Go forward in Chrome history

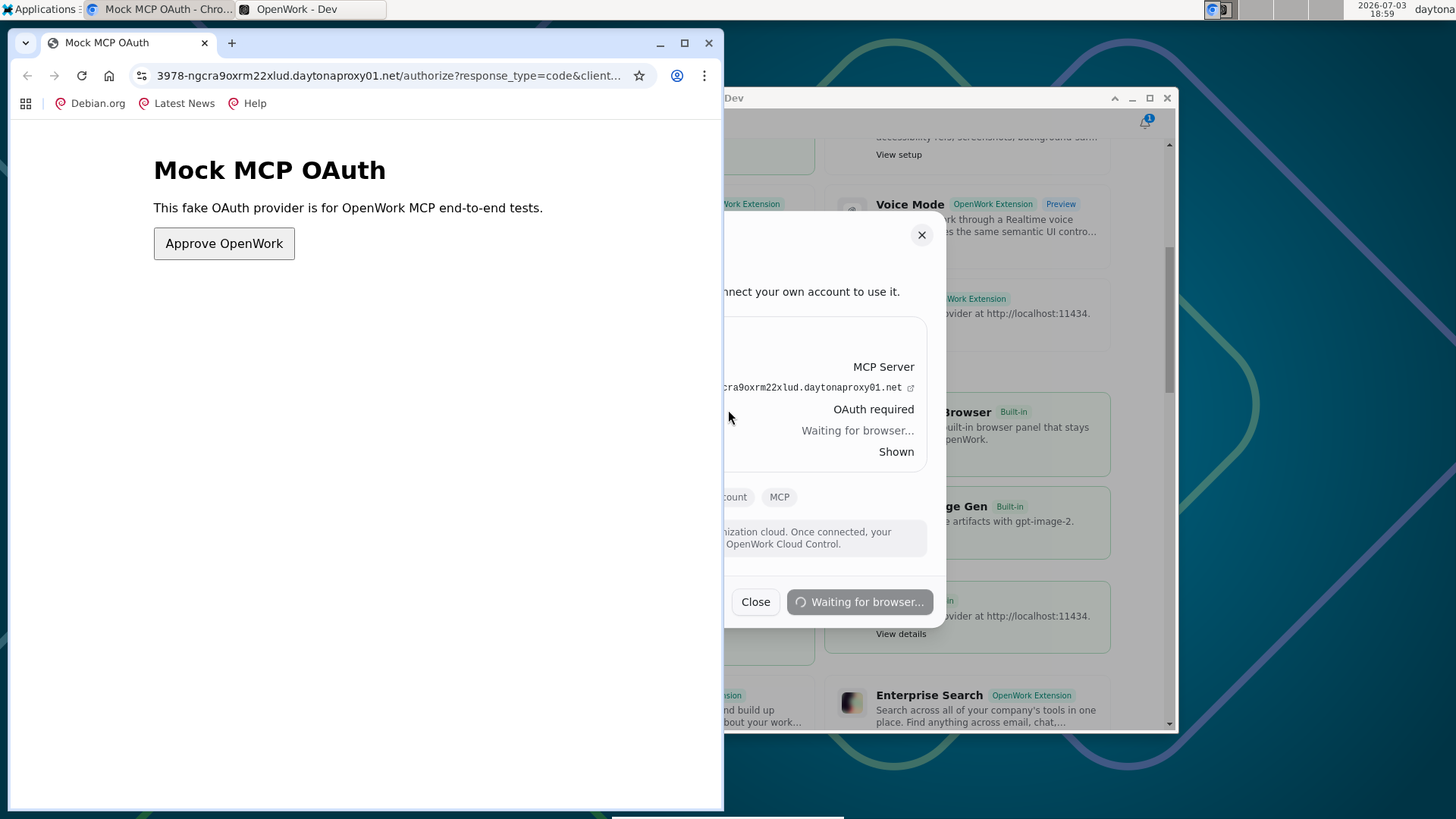(x=55, y=76)
